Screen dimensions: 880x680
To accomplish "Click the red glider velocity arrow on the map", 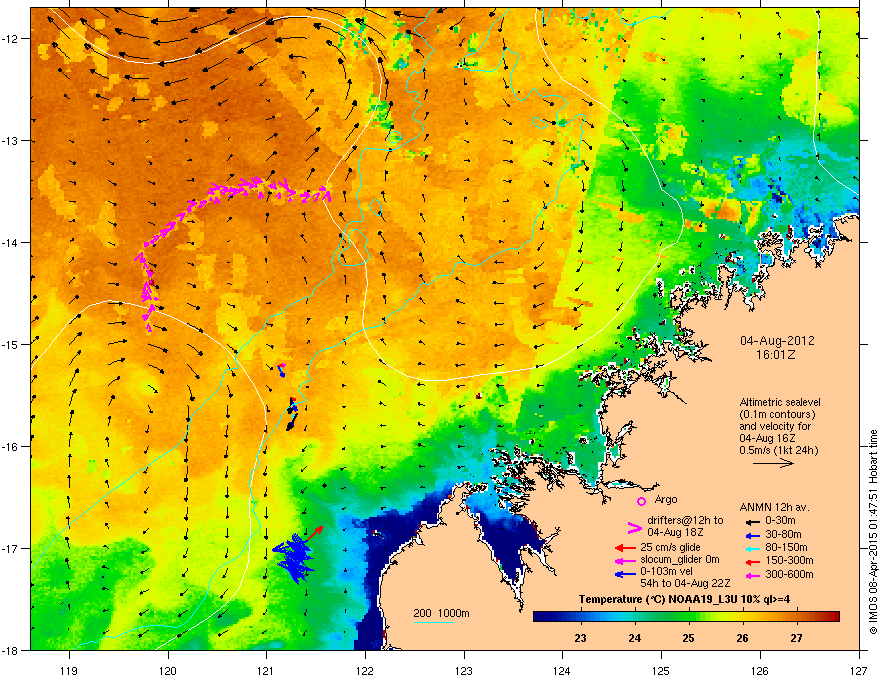I will (x=315, y=533).
